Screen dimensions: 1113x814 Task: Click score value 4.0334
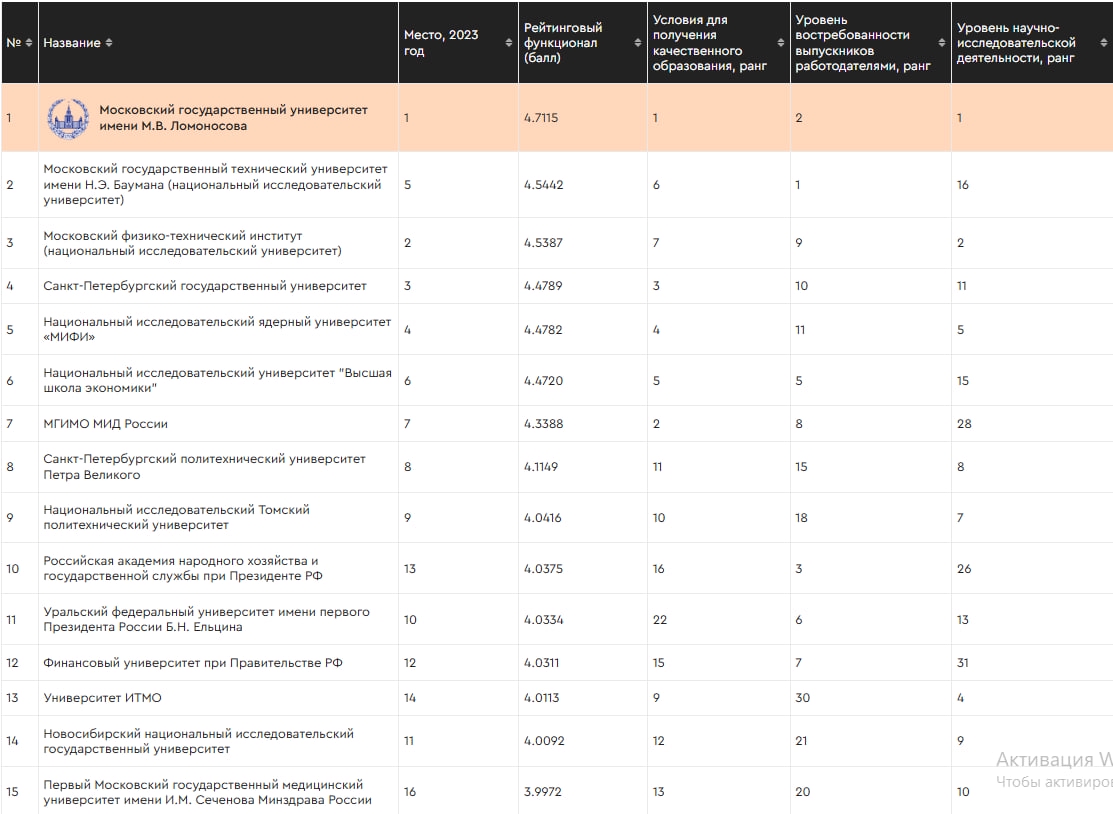coord(544,620)
